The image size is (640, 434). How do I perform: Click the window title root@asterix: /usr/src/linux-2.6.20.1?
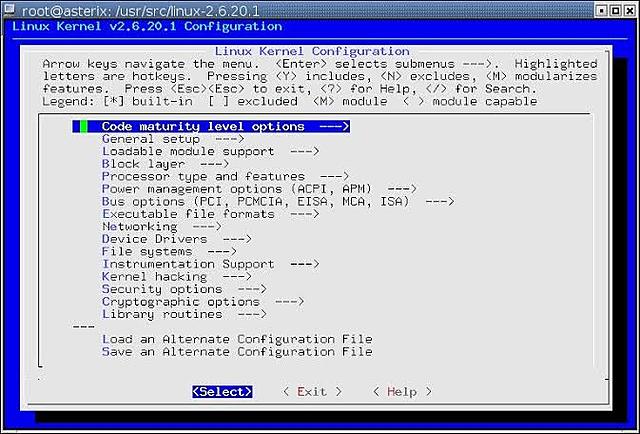click(140, 11)
